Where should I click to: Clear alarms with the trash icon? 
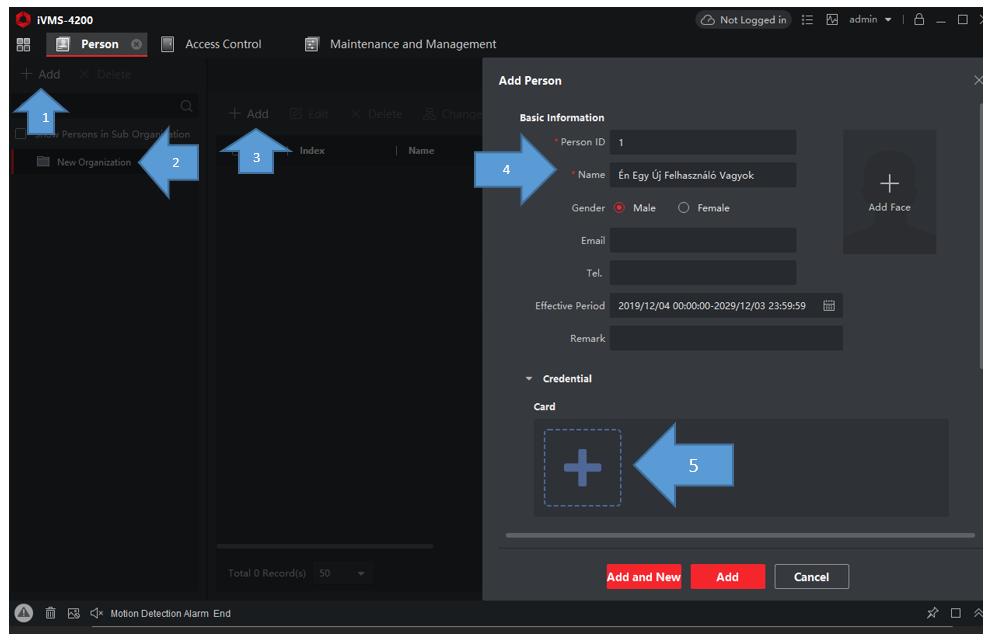pyautogui.click(x=51, y=613)
